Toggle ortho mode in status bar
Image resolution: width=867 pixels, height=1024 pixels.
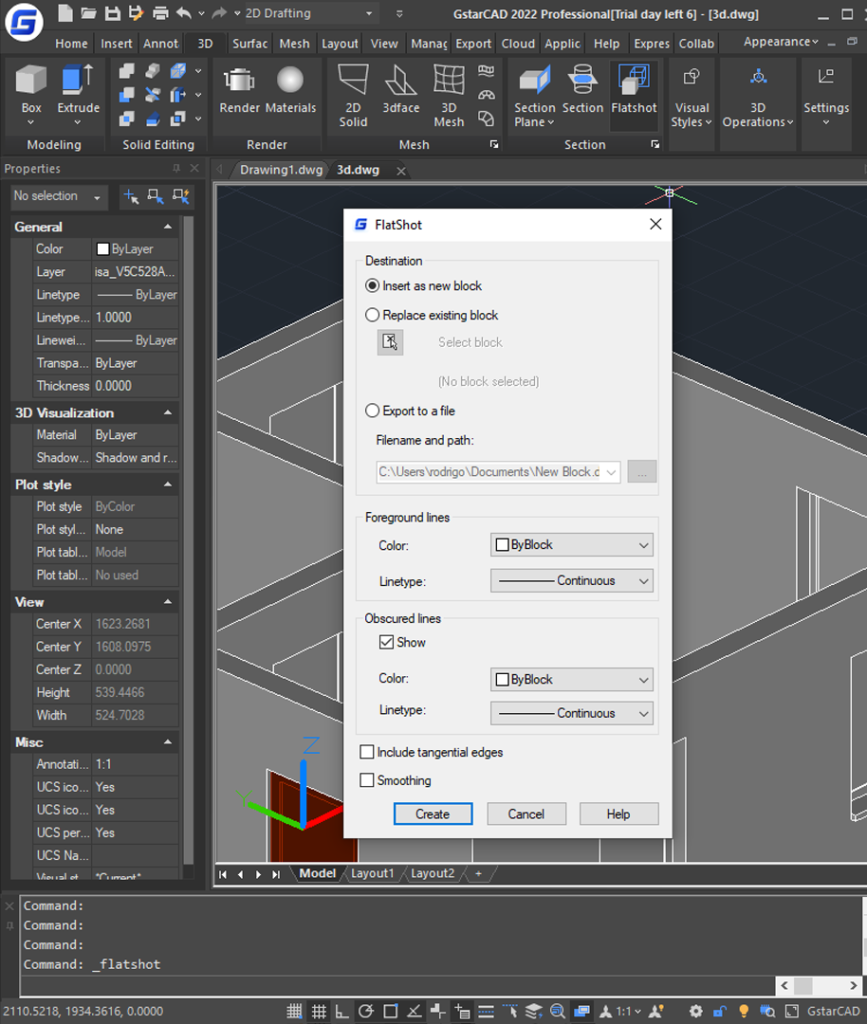coord(341,1011)
